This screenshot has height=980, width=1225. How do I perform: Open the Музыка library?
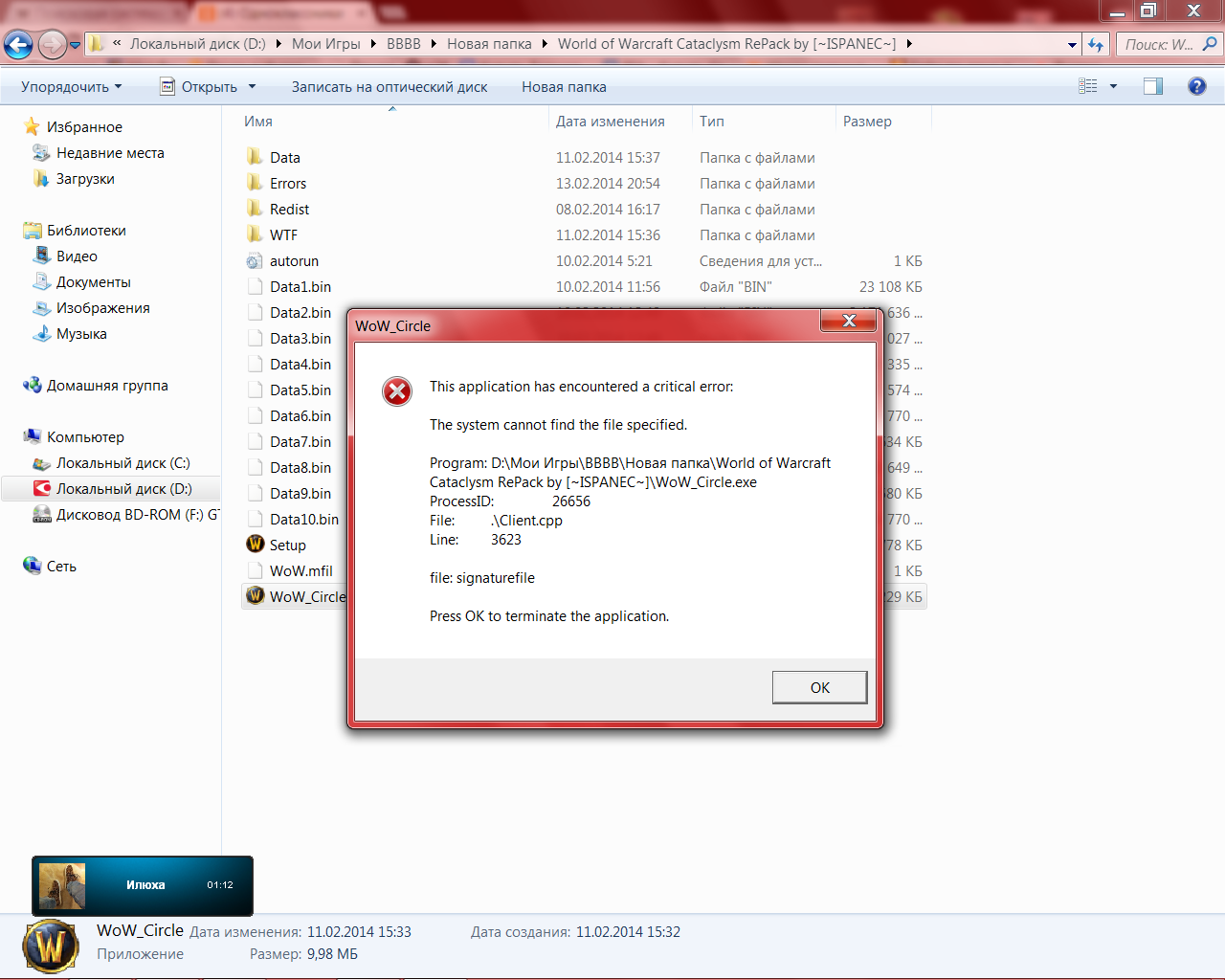coord(70,333)
